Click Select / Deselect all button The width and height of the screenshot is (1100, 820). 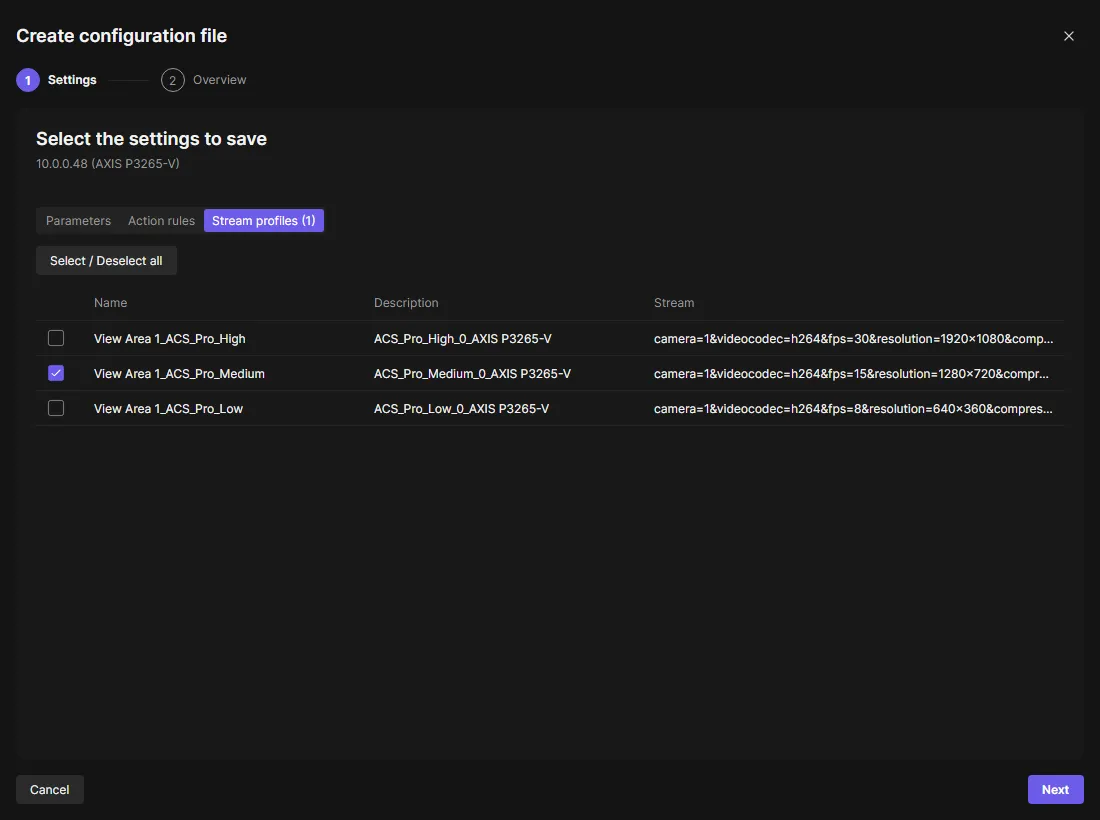pyautogui.click(x=106, y=261)
